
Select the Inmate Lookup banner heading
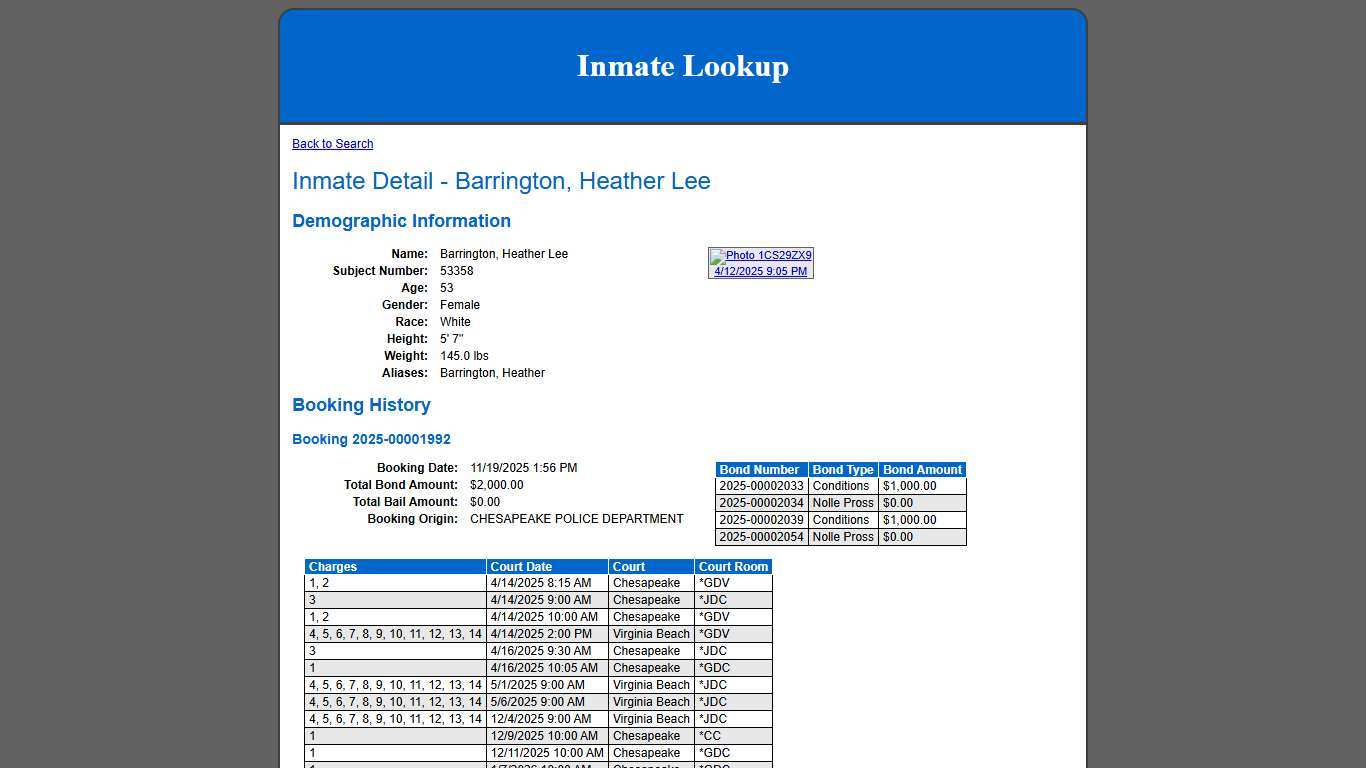tap(682, 66)
